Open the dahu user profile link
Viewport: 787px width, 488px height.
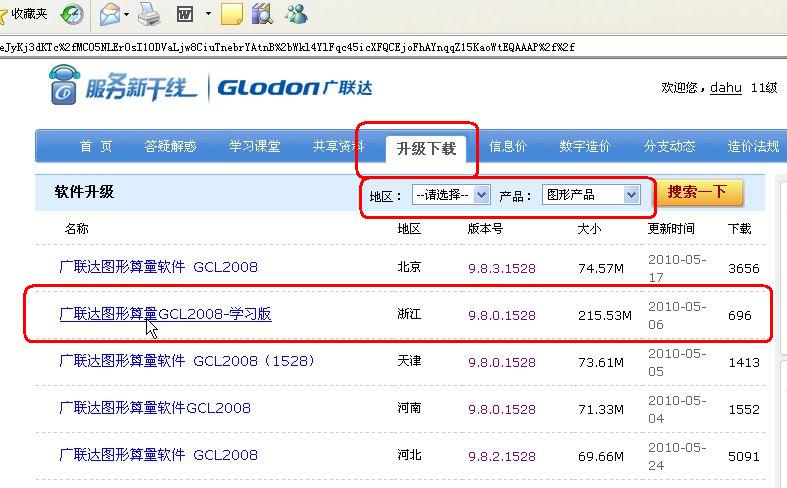[726, 88]
